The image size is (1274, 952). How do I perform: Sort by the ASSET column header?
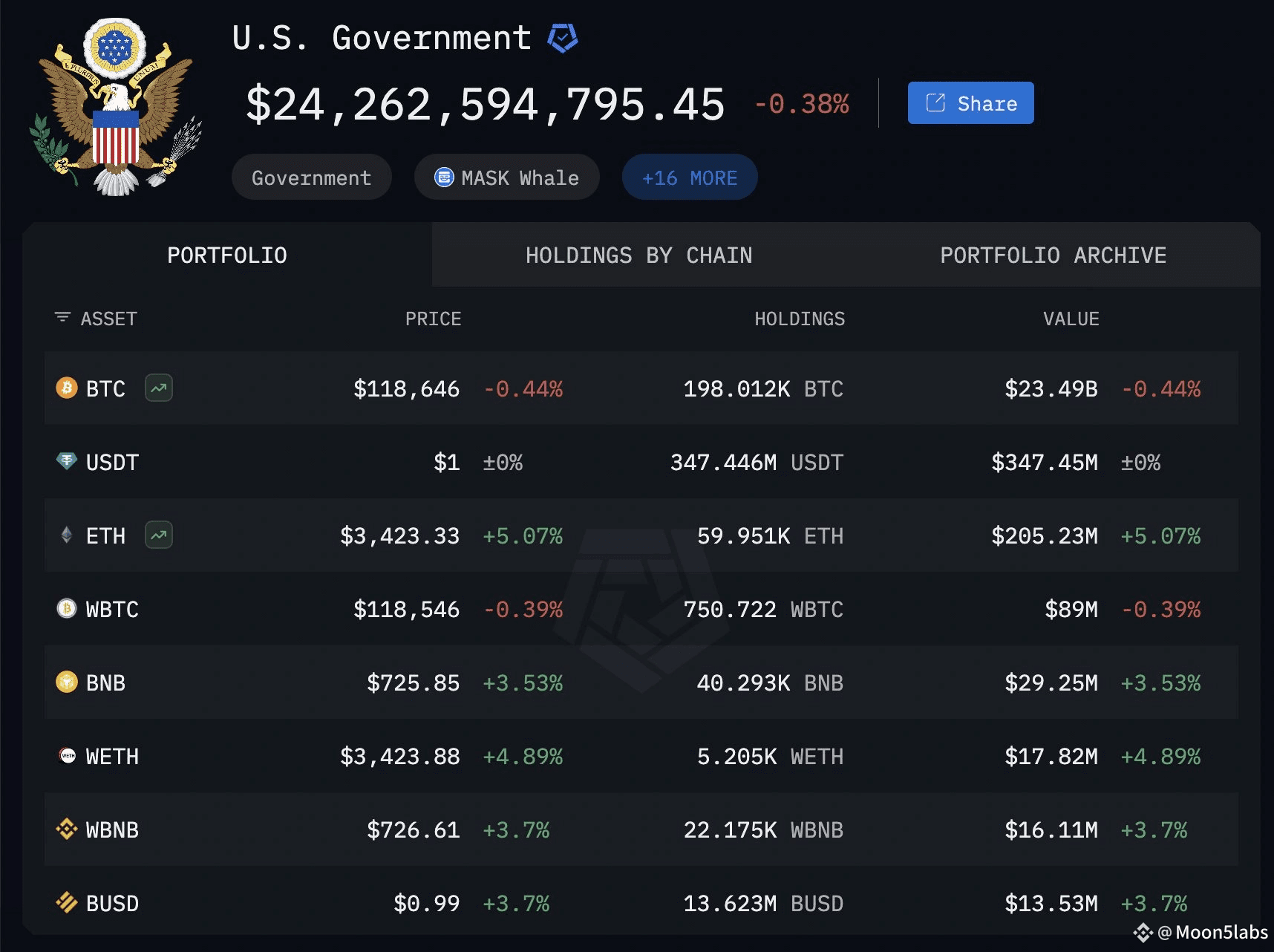click(x=108, y=319)
